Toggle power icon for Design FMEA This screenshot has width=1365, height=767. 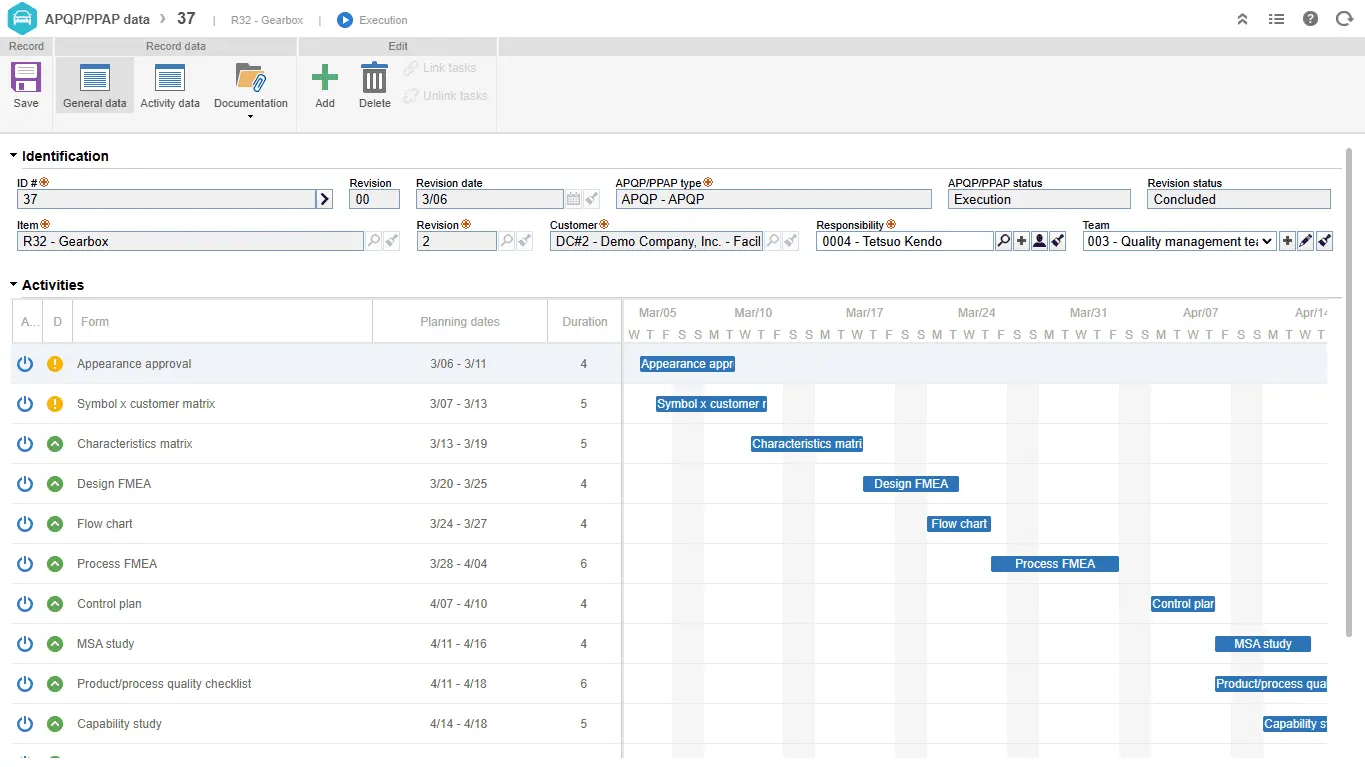[25, 484]
